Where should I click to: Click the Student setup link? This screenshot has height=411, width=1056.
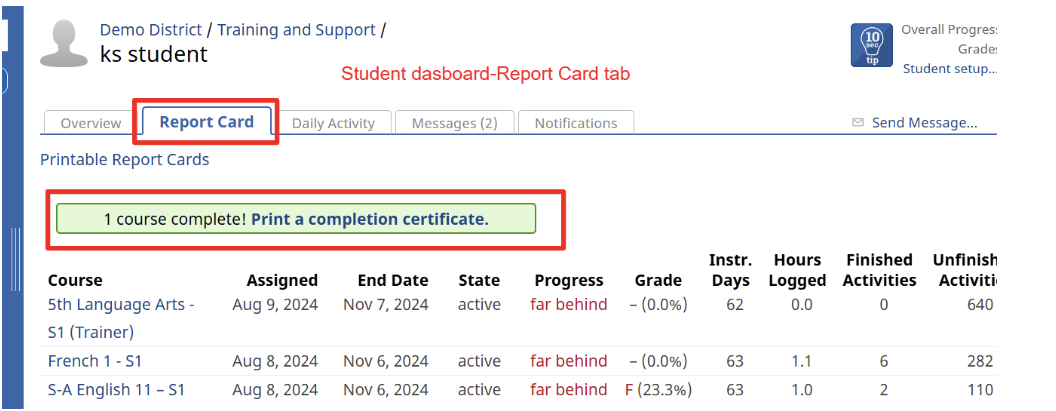950,69
